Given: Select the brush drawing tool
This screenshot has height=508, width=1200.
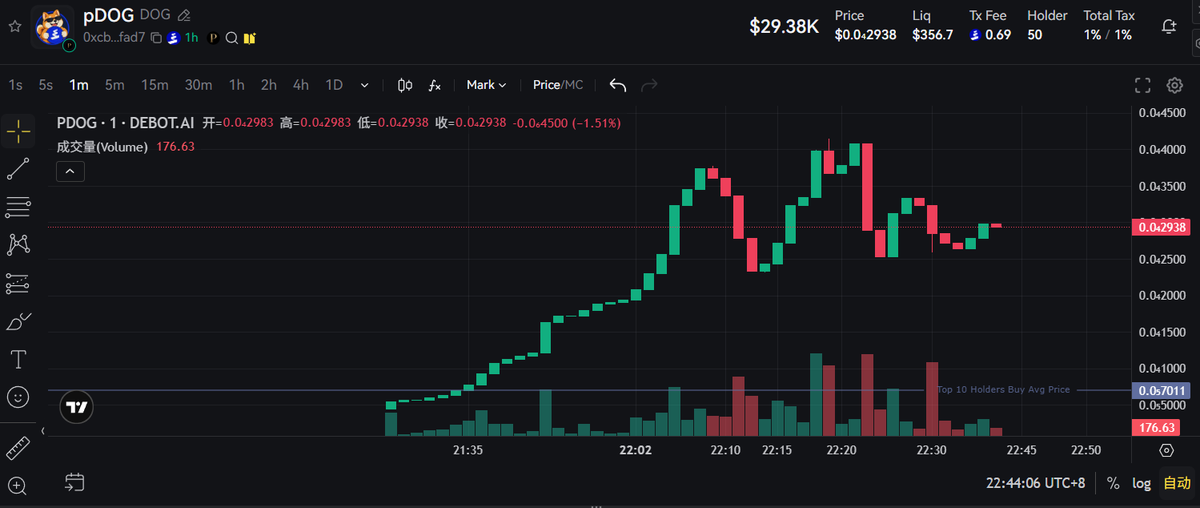Looking at the screenshot, I should pos(18,321).
